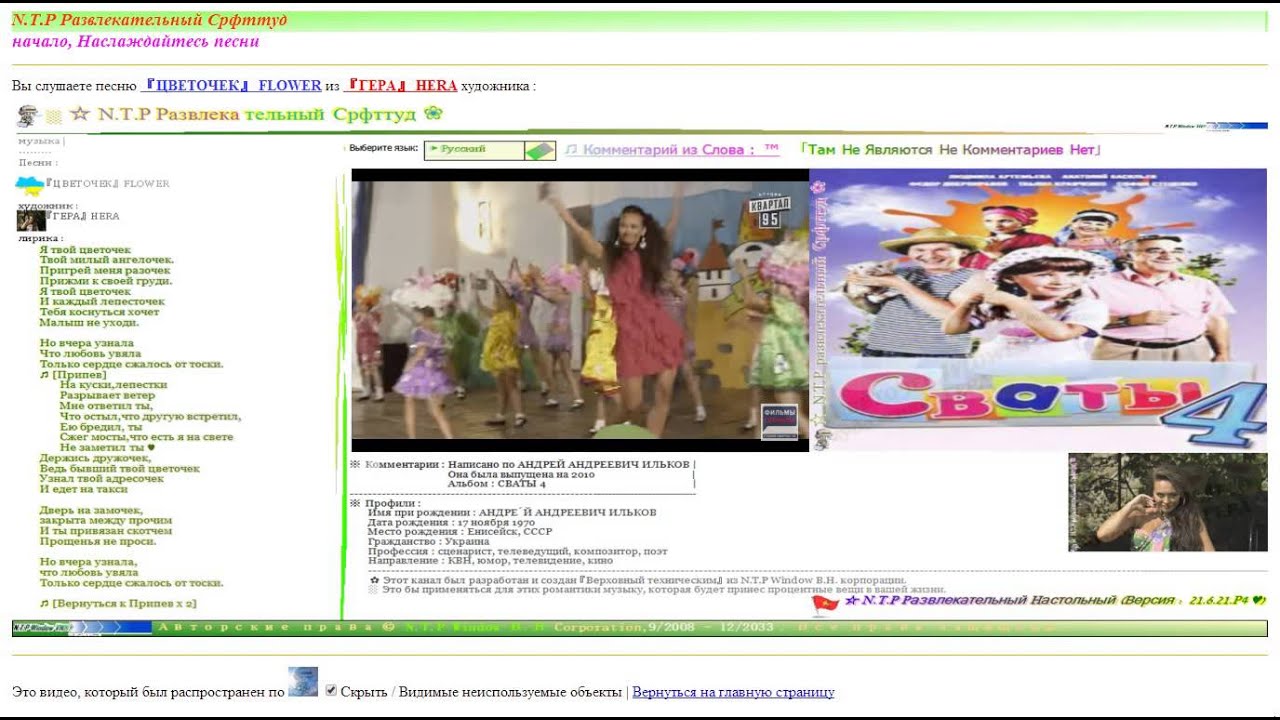The image size is (1280, 720).
Task: Click the 'N.T.P Развлекательный Срфттуд' page title
Action: (149, 21)
